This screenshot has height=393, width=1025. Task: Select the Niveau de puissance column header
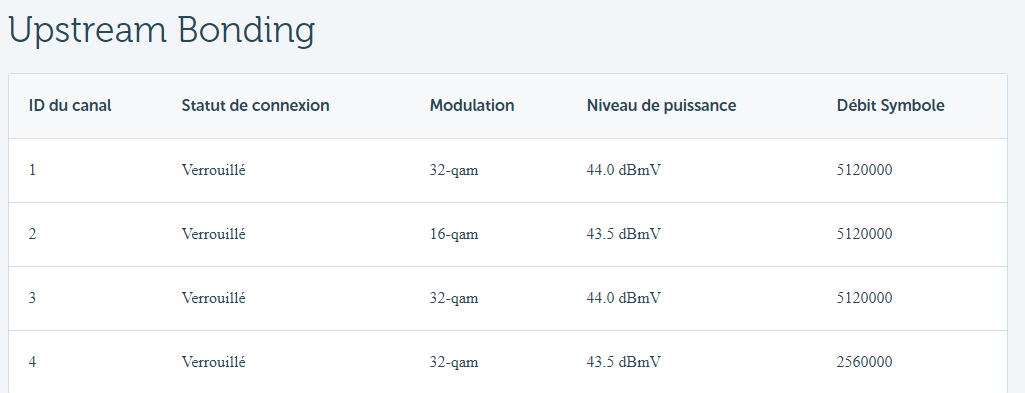(x=662, y=105)
